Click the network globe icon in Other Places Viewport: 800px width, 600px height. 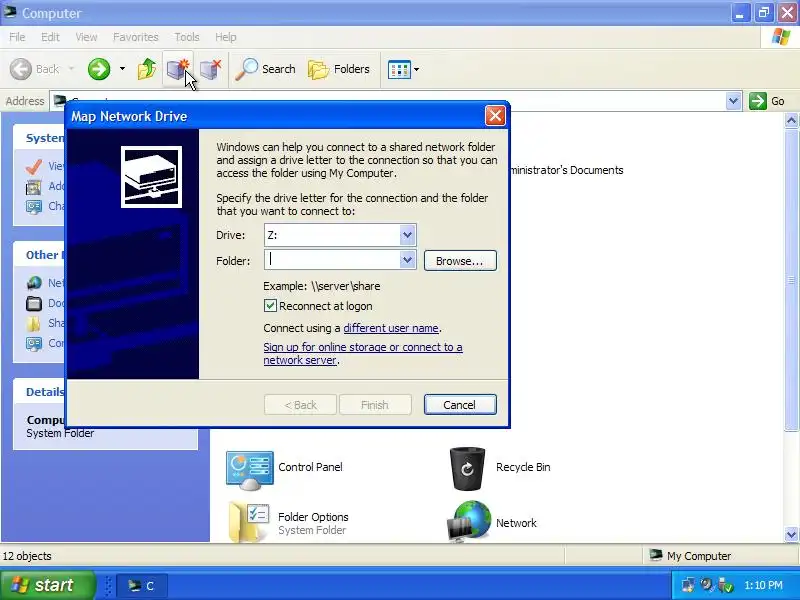(x=34, y=283)
